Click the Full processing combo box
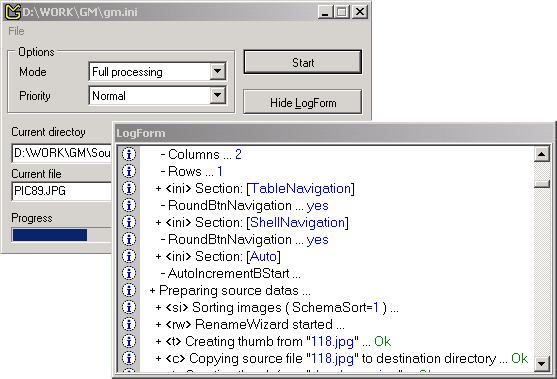 coord(157,72)
